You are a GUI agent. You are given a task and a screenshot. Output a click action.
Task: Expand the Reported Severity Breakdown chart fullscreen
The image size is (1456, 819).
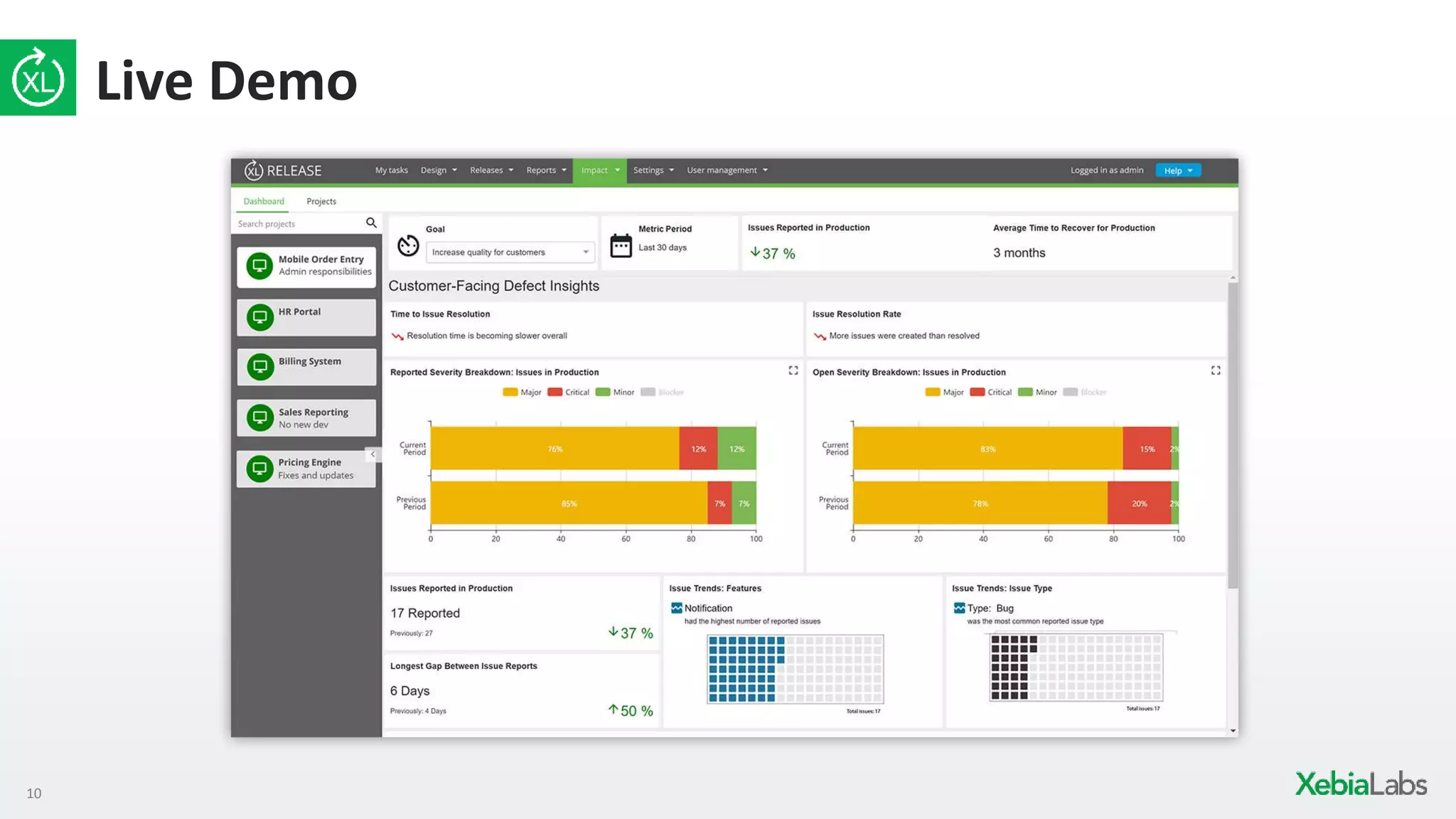793,370
